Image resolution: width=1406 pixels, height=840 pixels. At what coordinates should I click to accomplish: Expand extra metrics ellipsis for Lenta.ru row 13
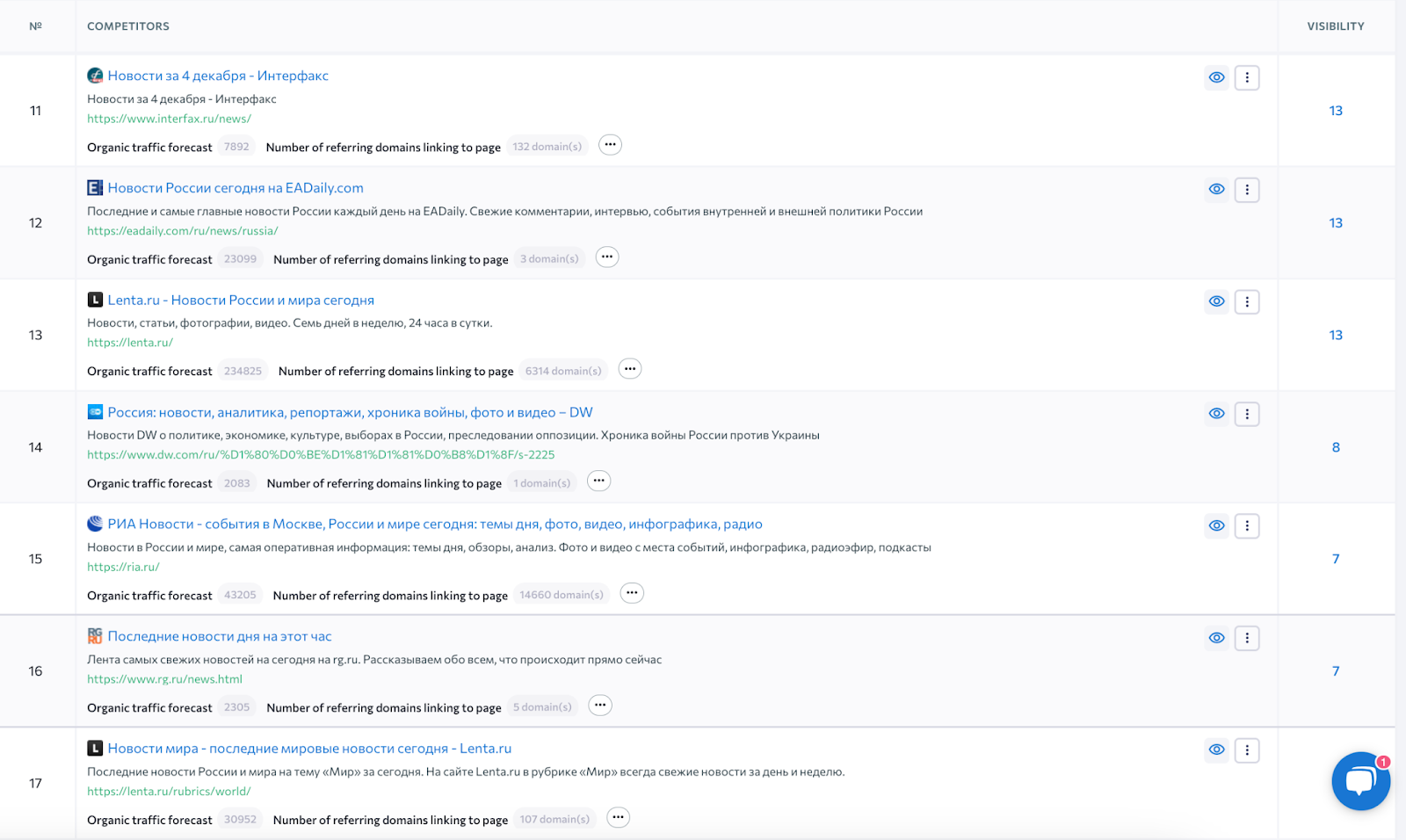click(629, 369)
